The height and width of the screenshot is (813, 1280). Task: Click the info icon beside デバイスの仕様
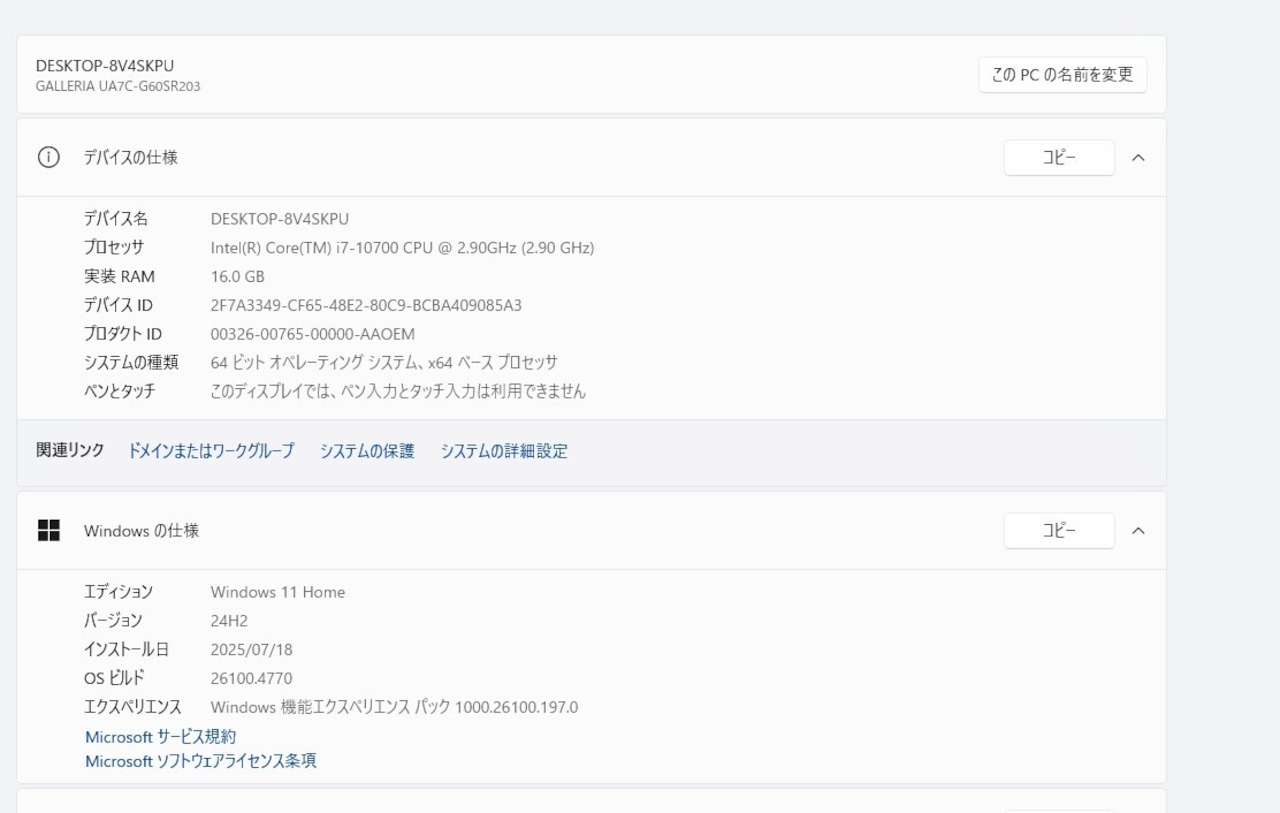pos(48,157)
